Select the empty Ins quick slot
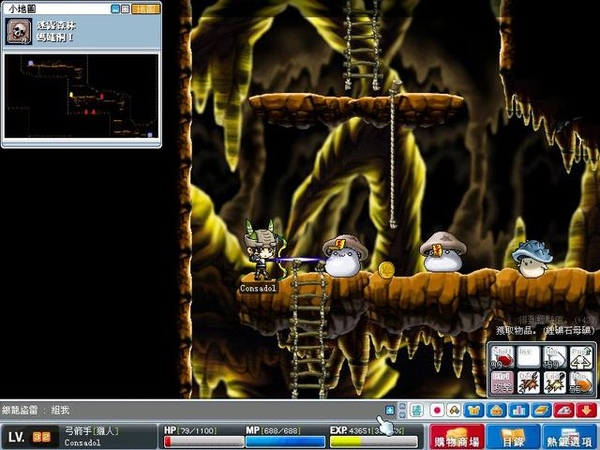Viewport: 600px width, 450px height. 528,357
